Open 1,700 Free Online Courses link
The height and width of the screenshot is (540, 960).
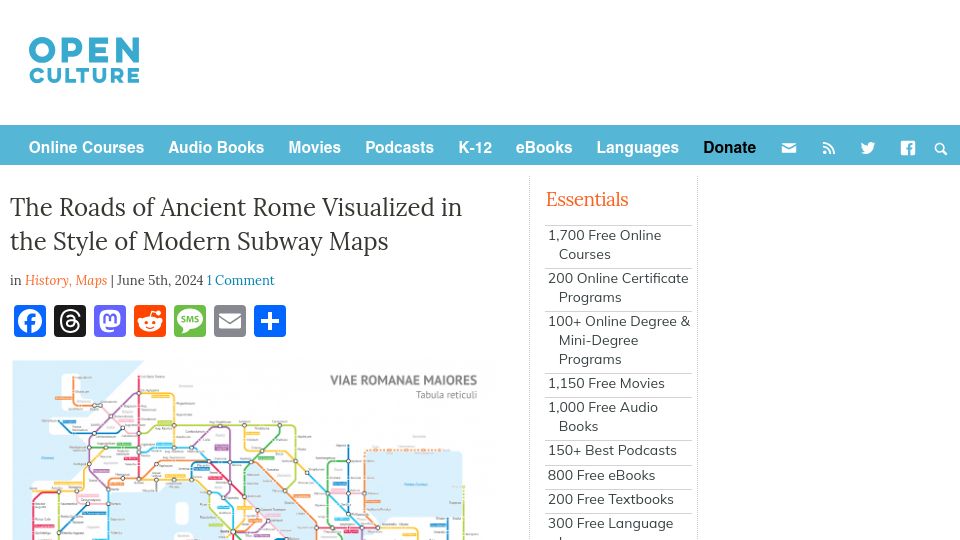coord(604,245)
